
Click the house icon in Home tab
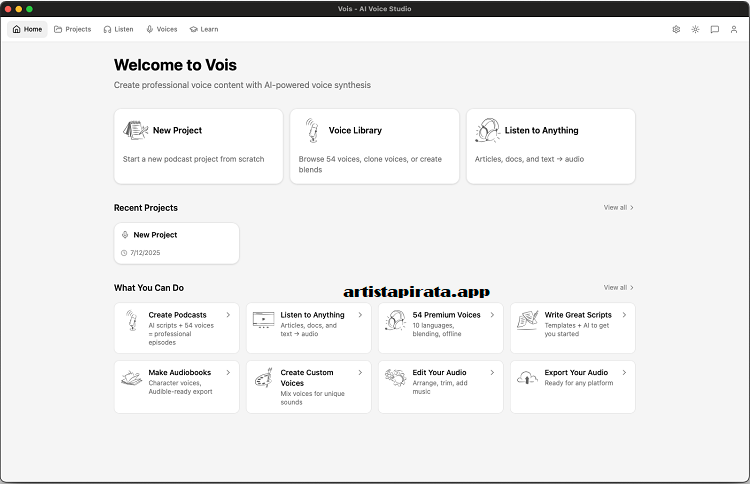pos(17,29)
